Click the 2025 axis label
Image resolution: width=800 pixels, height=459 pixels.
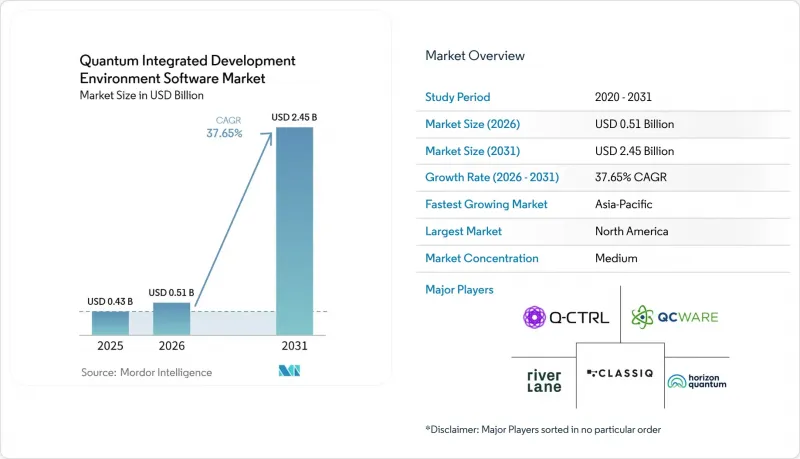(110, 346)
